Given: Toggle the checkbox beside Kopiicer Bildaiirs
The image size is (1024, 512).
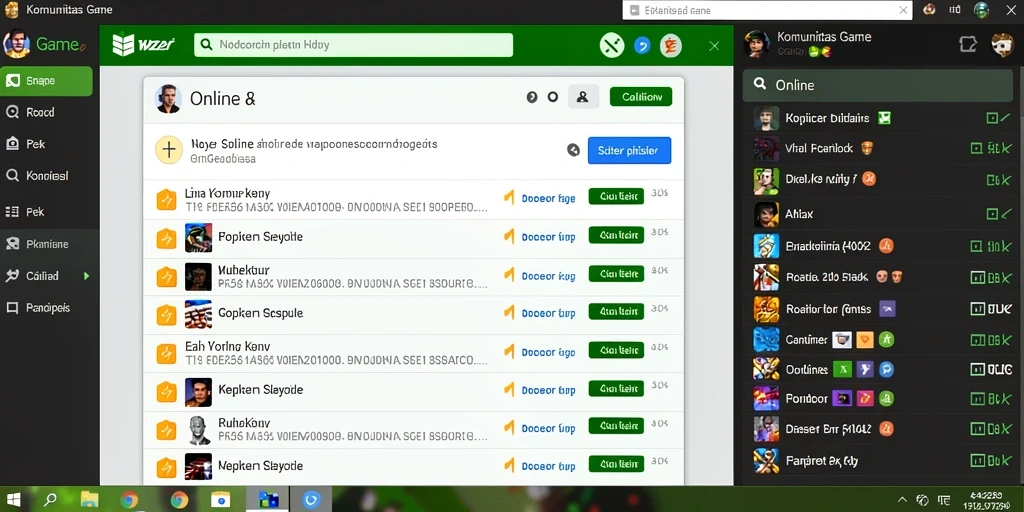Looking at the screenshot, I should pos(991,118).
